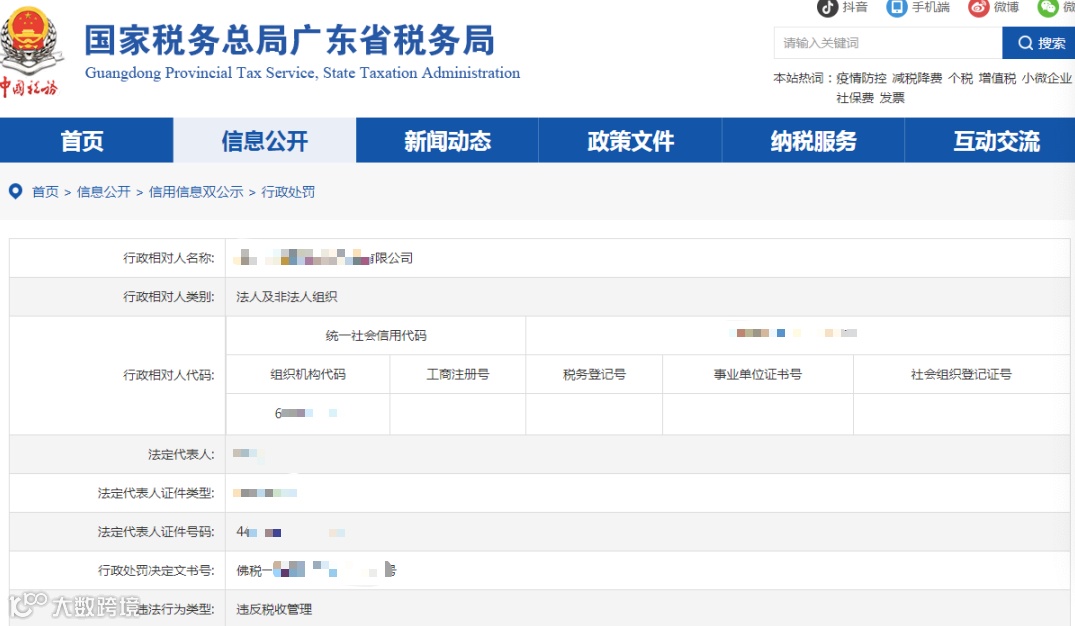Click the 搜索 search button
The width and height of the screenshot is (1075, 626).
(1038, 43)
